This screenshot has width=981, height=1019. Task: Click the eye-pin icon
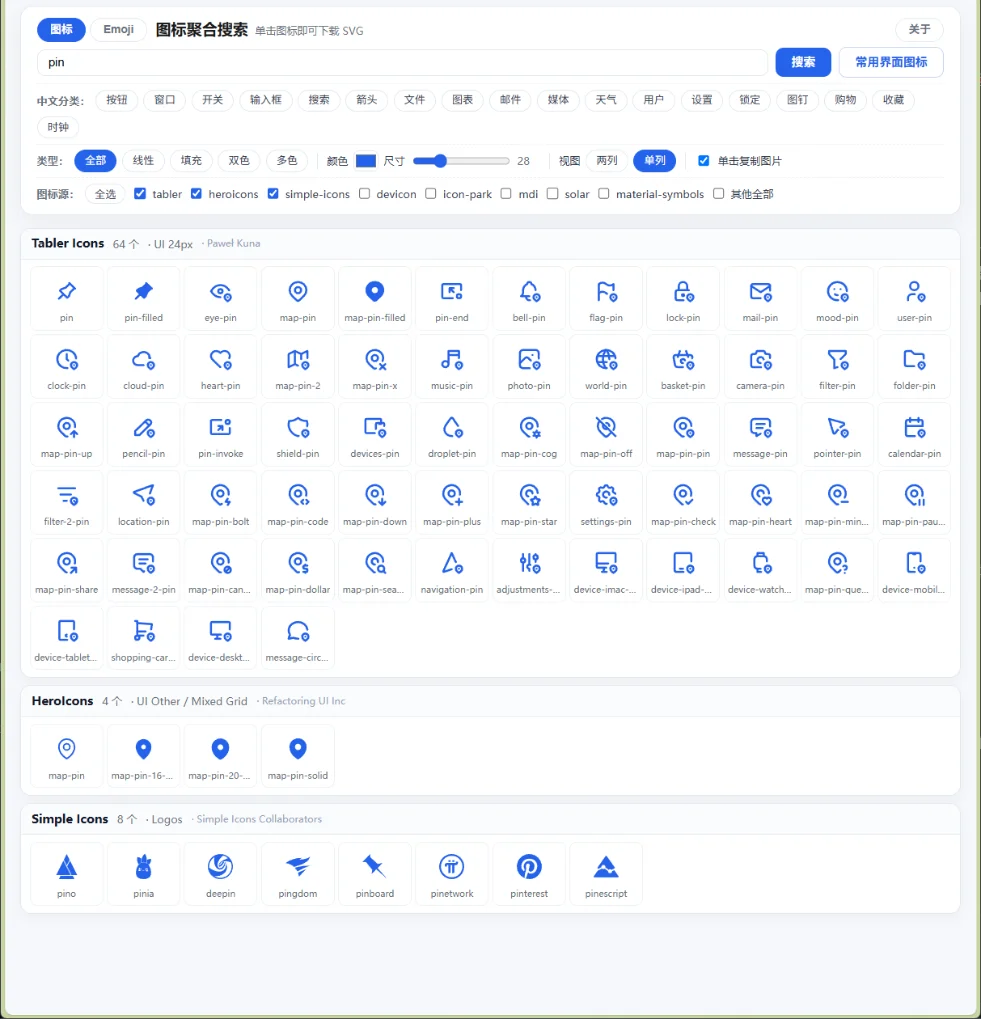click(220, 298)
